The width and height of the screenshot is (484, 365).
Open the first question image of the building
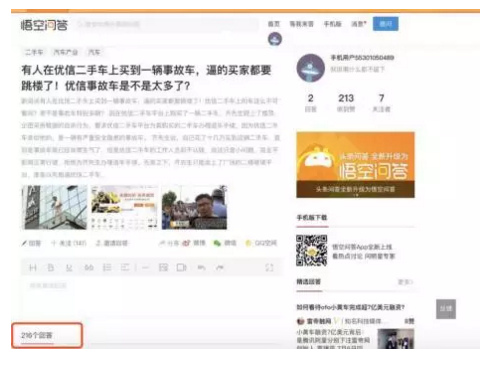pyautogui.click(x=54, y=208)
